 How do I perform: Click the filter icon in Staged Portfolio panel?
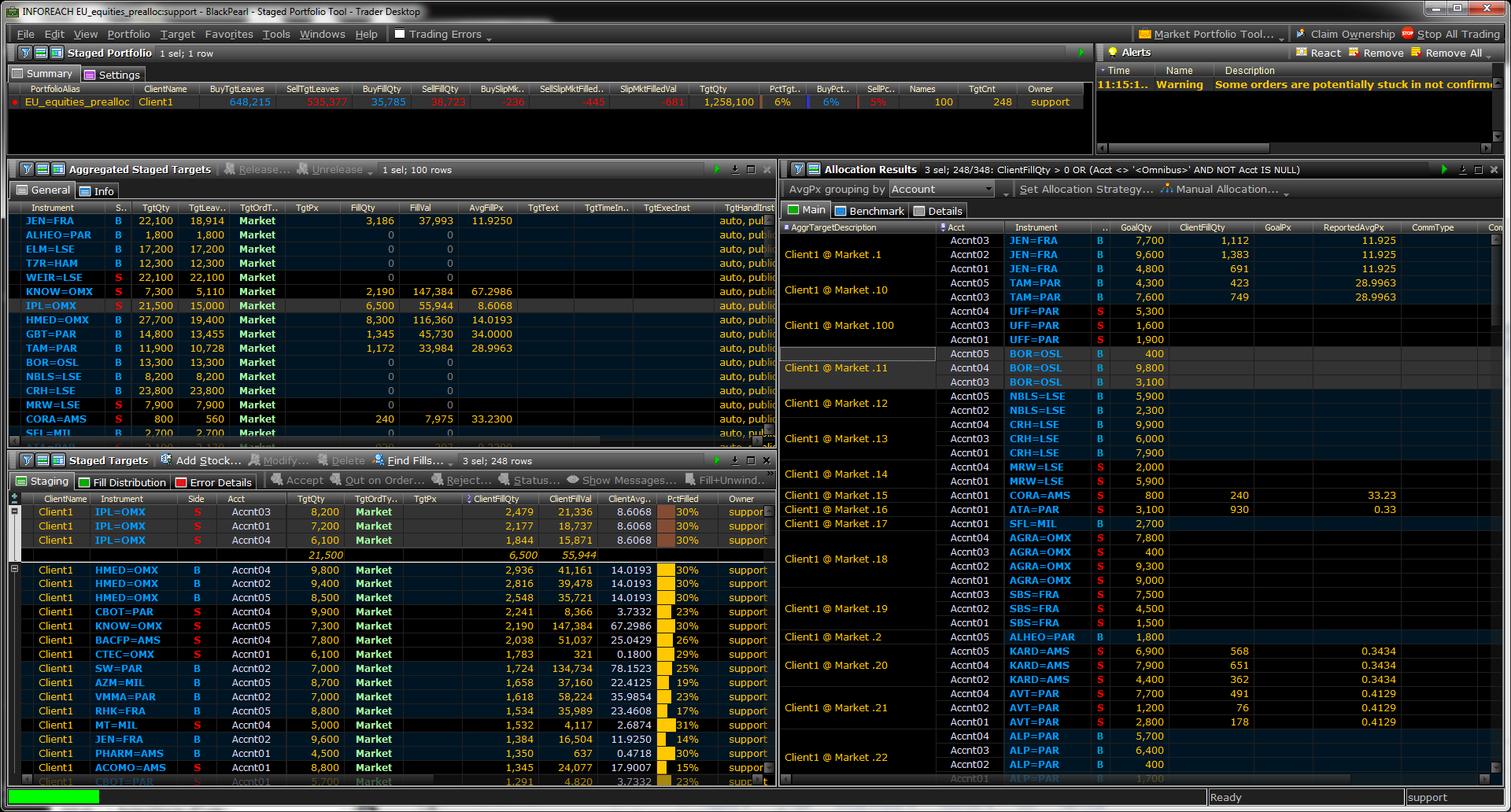(x=25, y=53)
